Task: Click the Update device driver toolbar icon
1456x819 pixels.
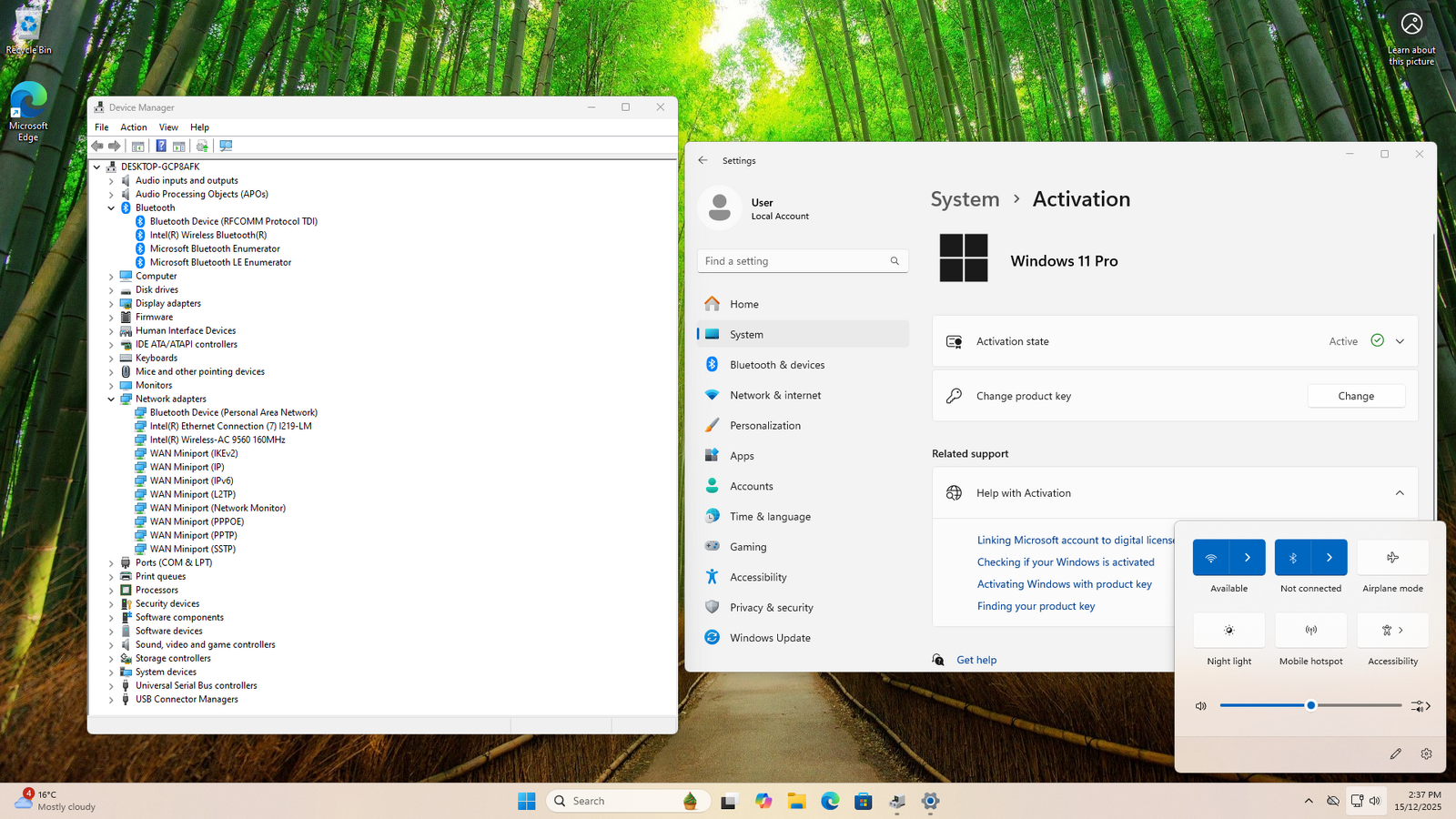Action: click(x=202, y=146)
